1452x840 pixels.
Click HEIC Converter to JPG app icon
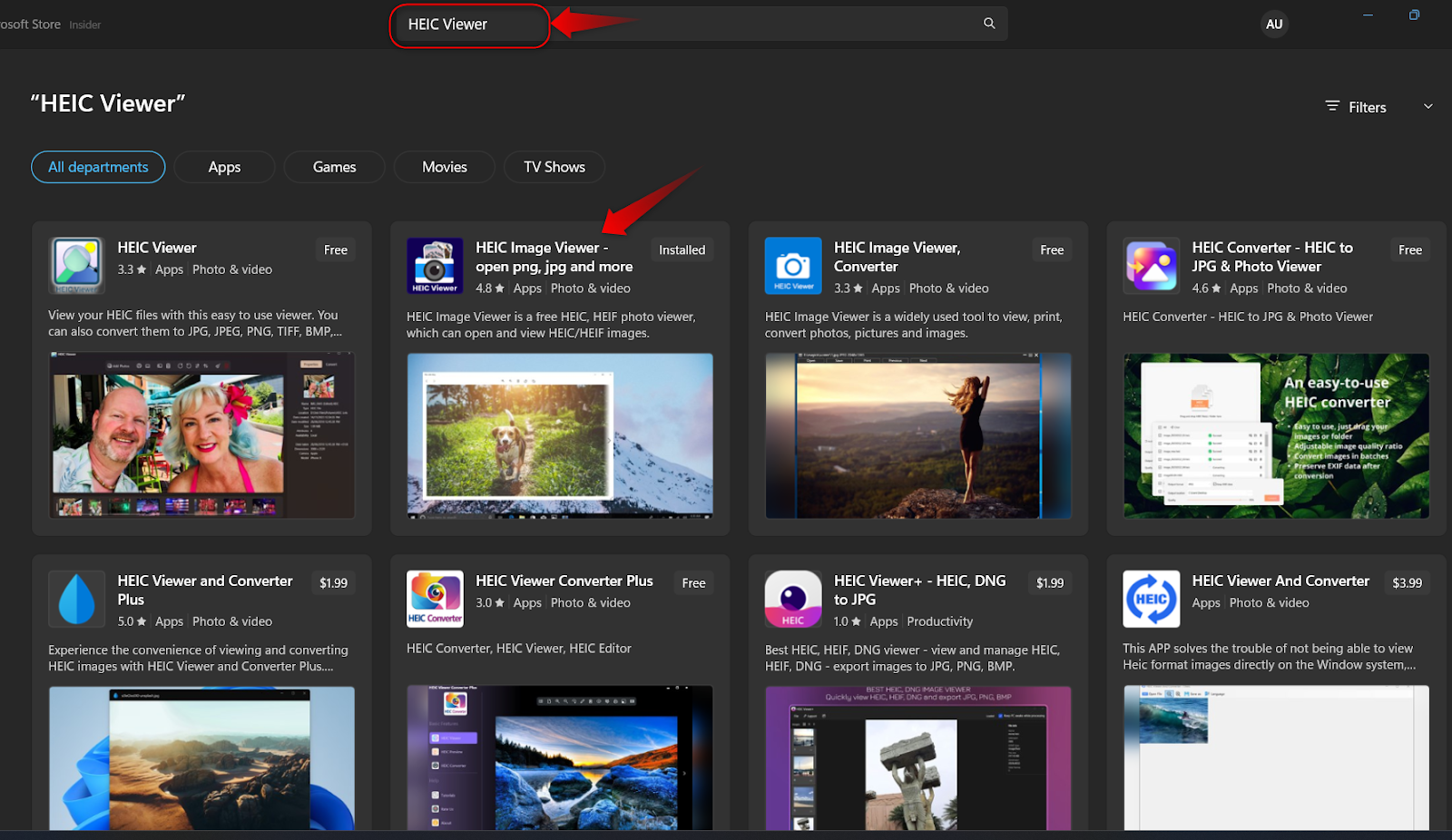pyautogui.click(x=1151, y=266)
